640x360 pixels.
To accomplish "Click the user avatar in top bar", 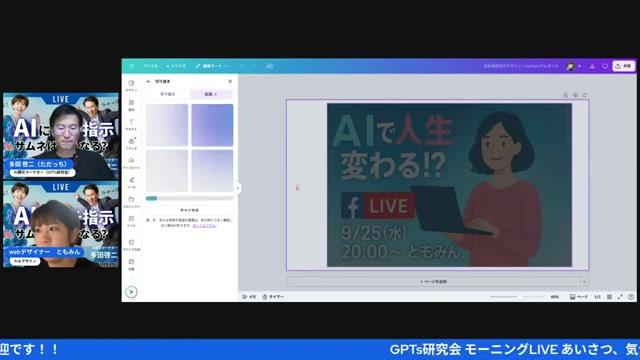I will 571,66.
